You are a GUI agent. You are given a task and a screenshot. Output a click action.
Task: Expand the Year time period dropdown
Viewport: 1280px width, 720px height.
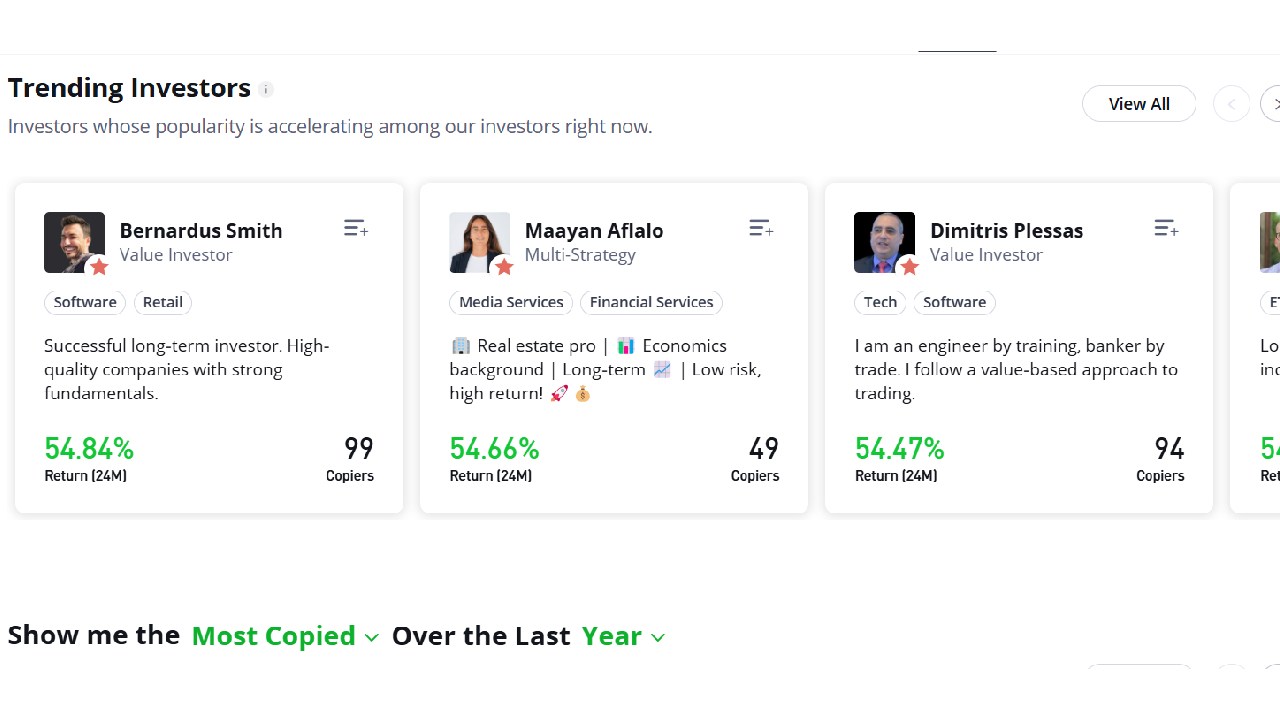click(623, 636)
